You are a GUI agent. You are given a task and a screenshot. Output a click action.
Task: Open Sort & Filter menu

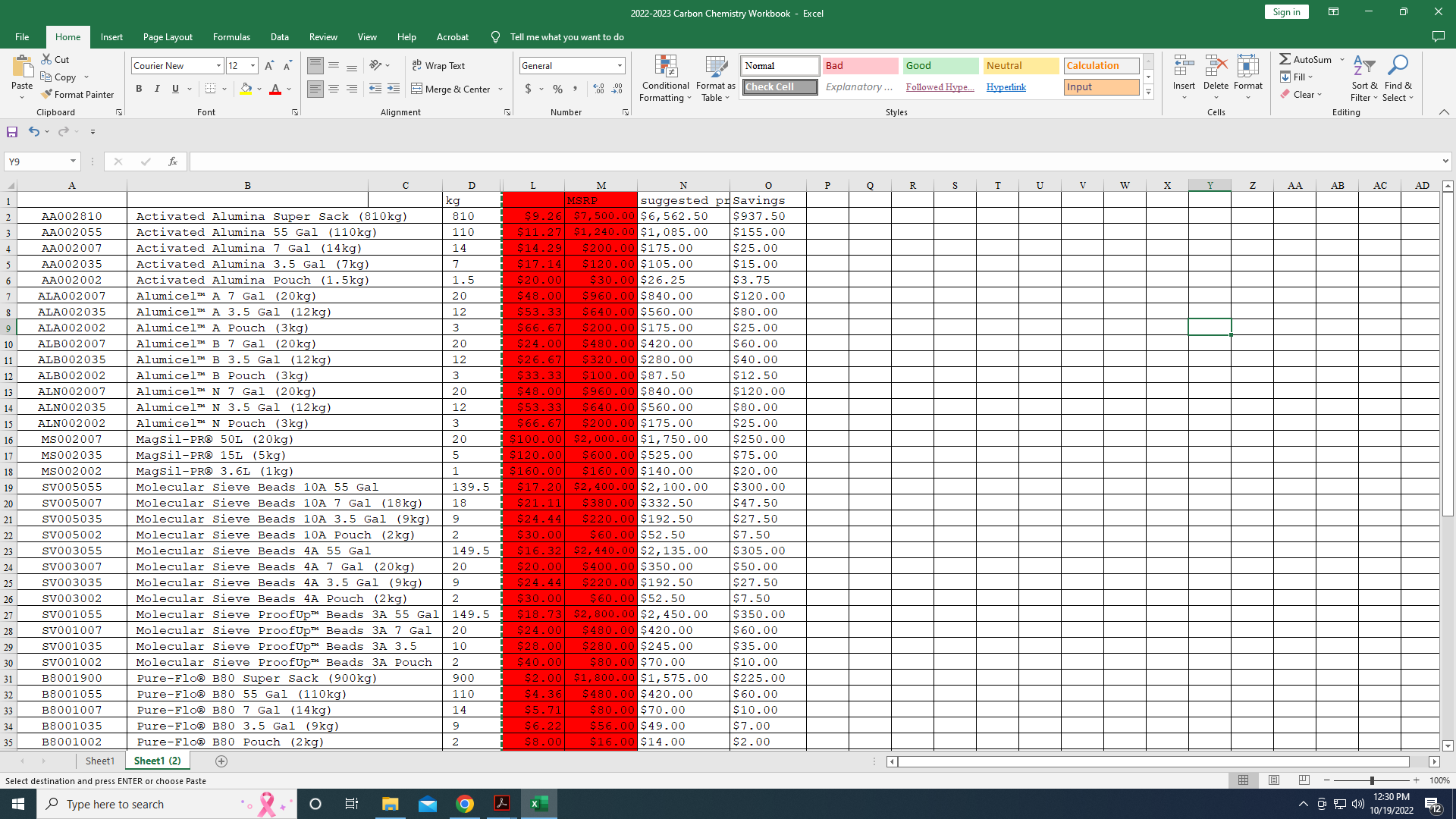[x=1364, y=78]
